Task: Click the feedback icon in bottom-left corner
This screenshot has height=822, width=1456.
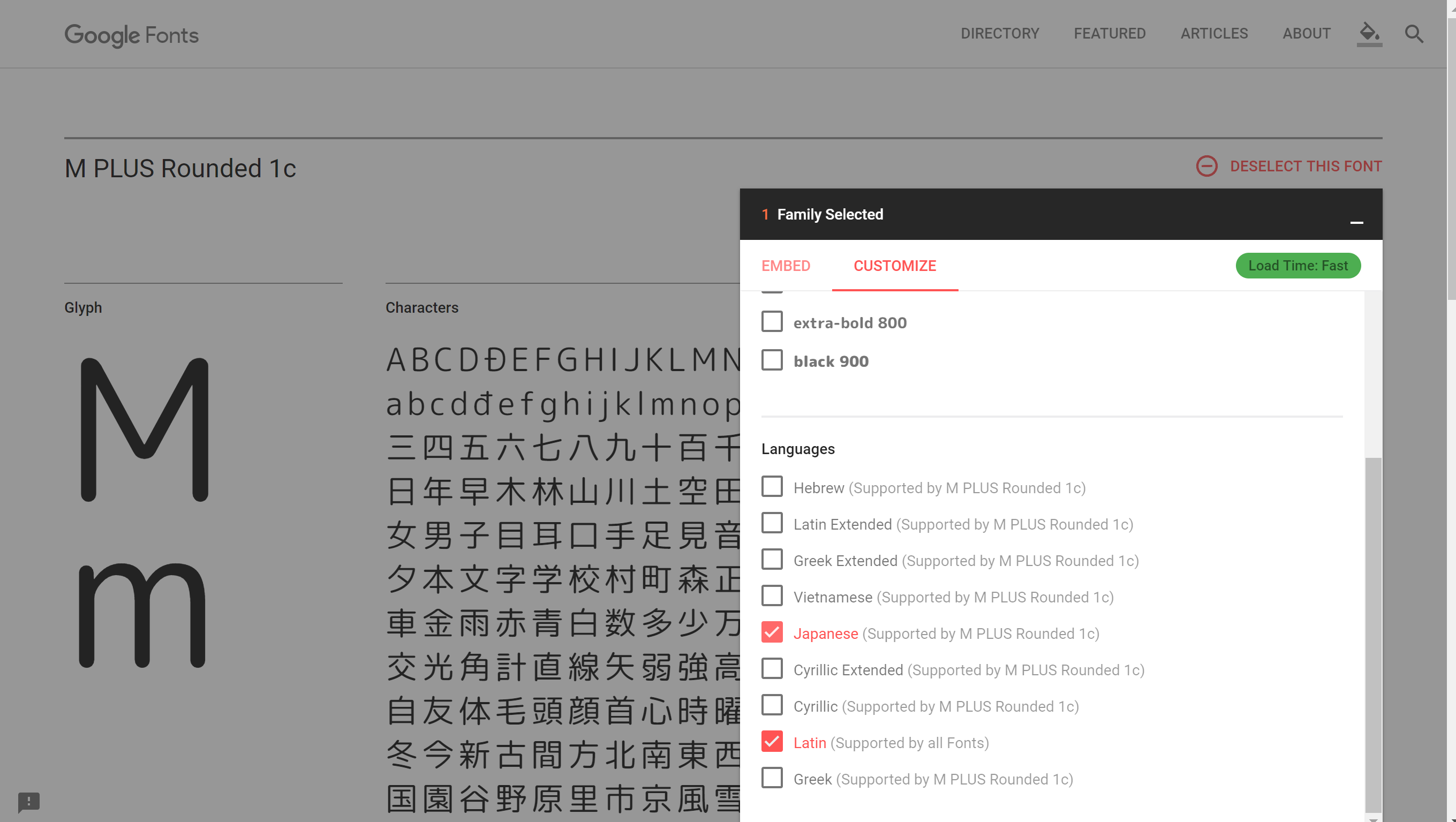Action: pyautogui.click(x=28, y=803)
